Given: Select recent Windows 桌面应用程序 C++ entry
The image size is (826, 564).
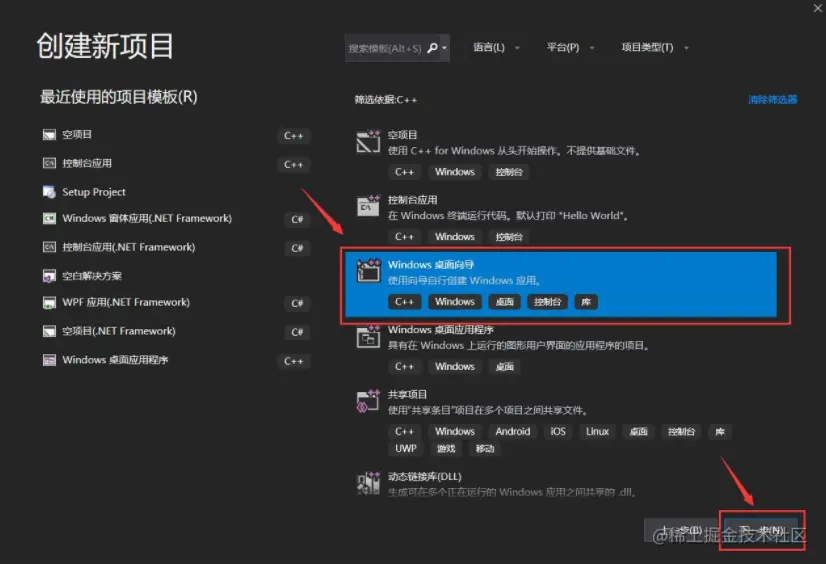Looking at the screenshot, I should (176, 360).
